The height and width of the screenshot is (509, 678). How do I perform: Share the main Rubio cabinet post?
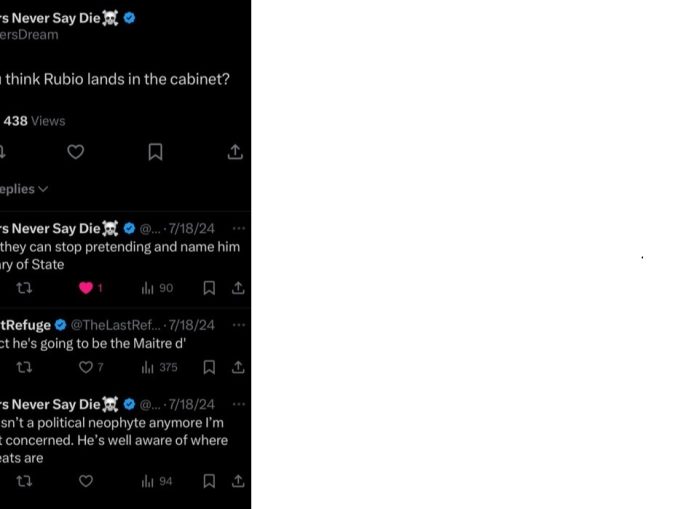(235, 152)
